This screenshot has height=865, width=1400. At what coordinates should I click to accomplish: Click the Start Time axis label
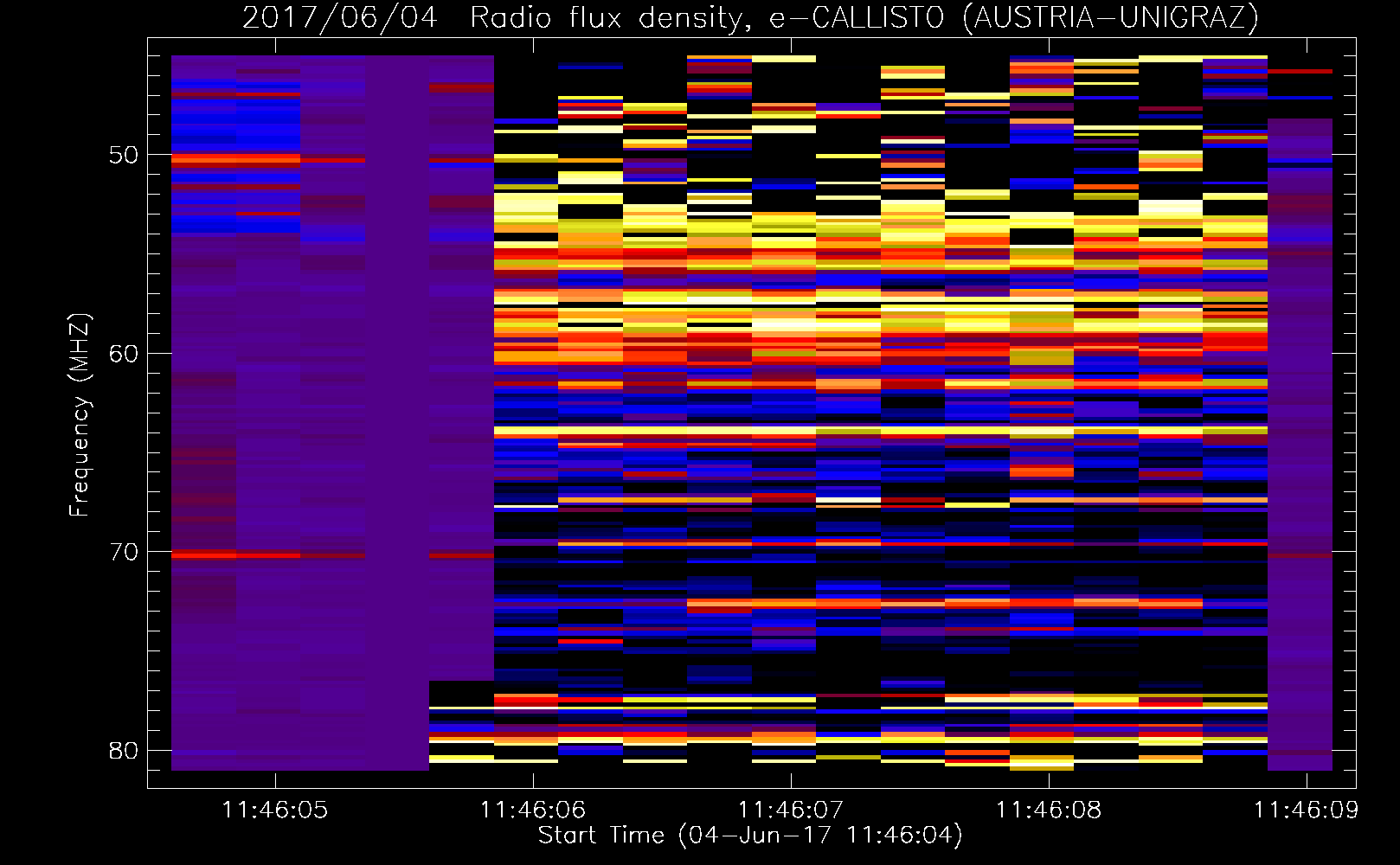tap(750, 836)
